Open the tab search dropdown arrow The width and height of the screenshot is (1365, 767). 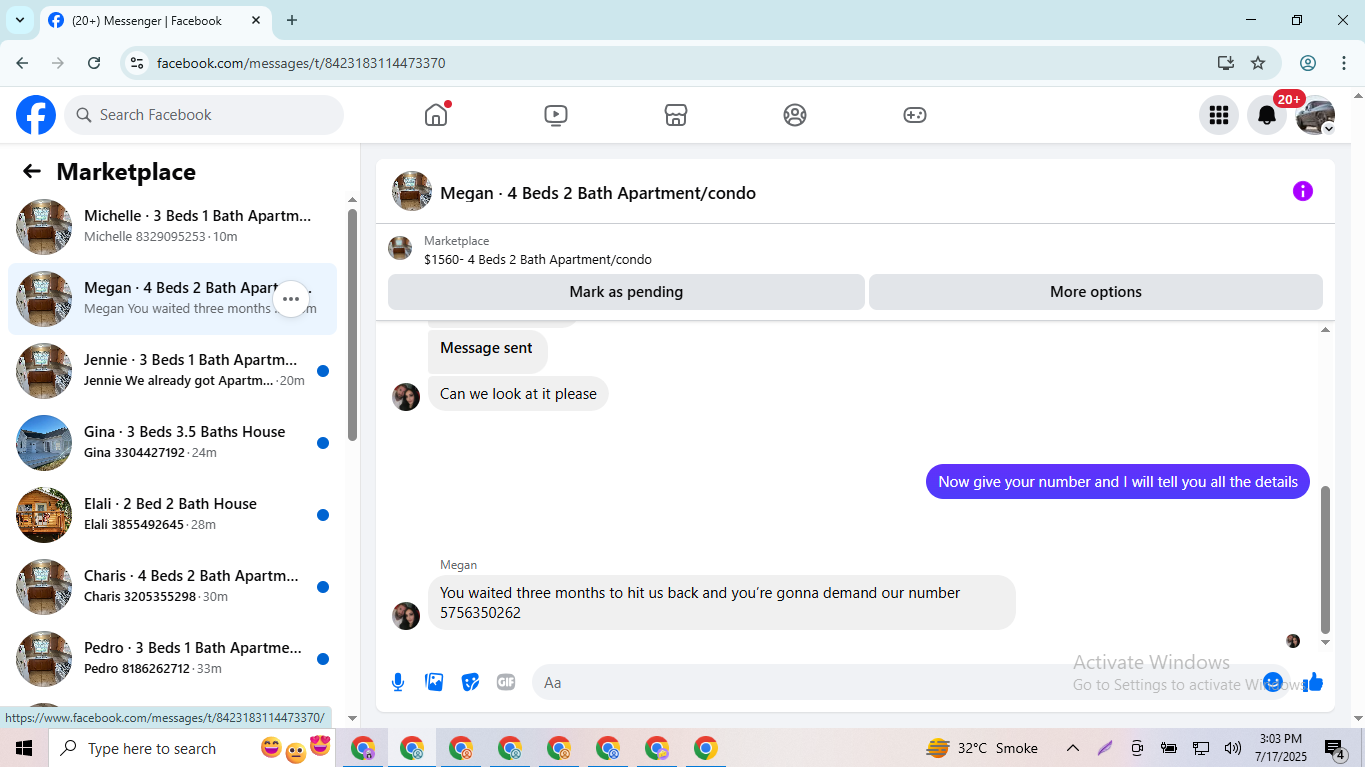point(20,20)
